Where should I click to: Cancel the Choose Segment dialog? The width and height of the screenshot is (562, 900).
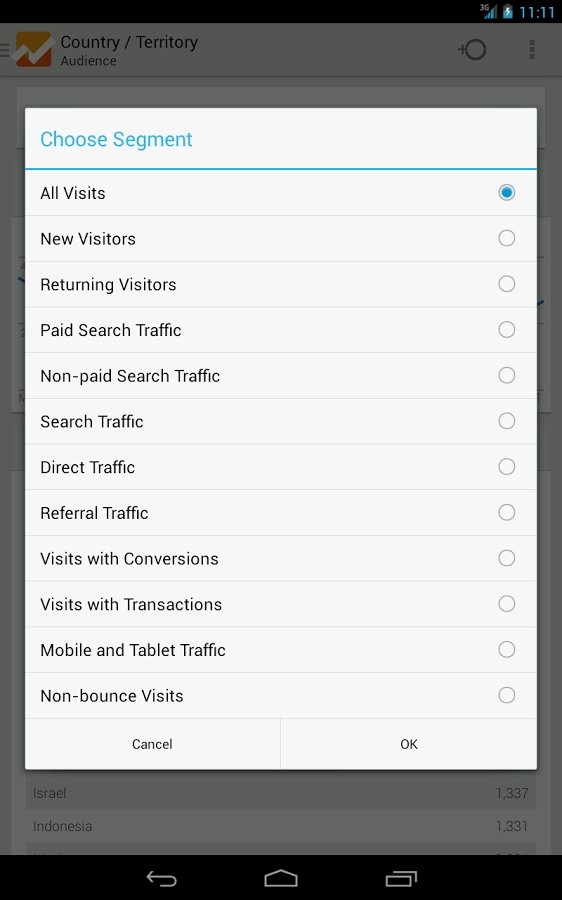pyautogui.click(x=152, y=744)
